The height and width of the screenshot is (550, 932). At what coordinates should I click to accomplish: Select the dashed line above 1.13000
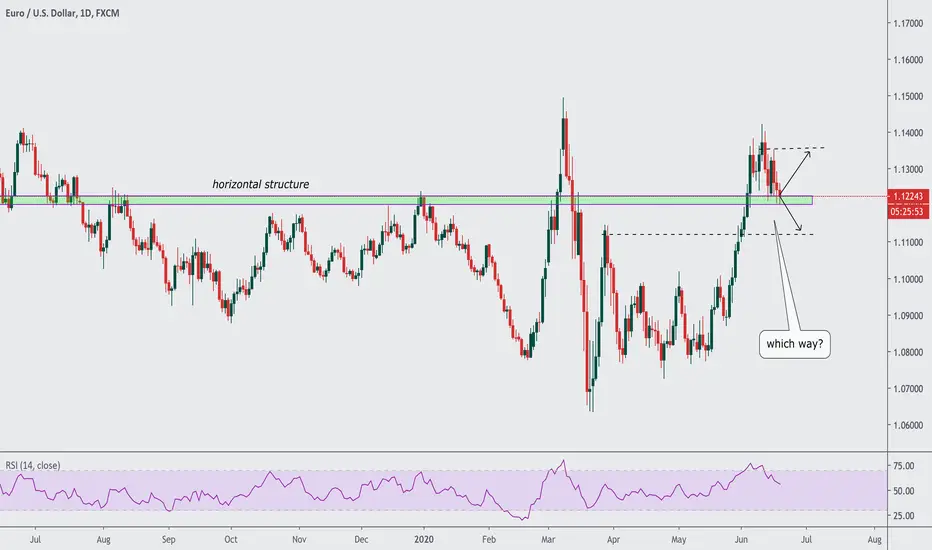pyautogui.click(x=795, y=147)
